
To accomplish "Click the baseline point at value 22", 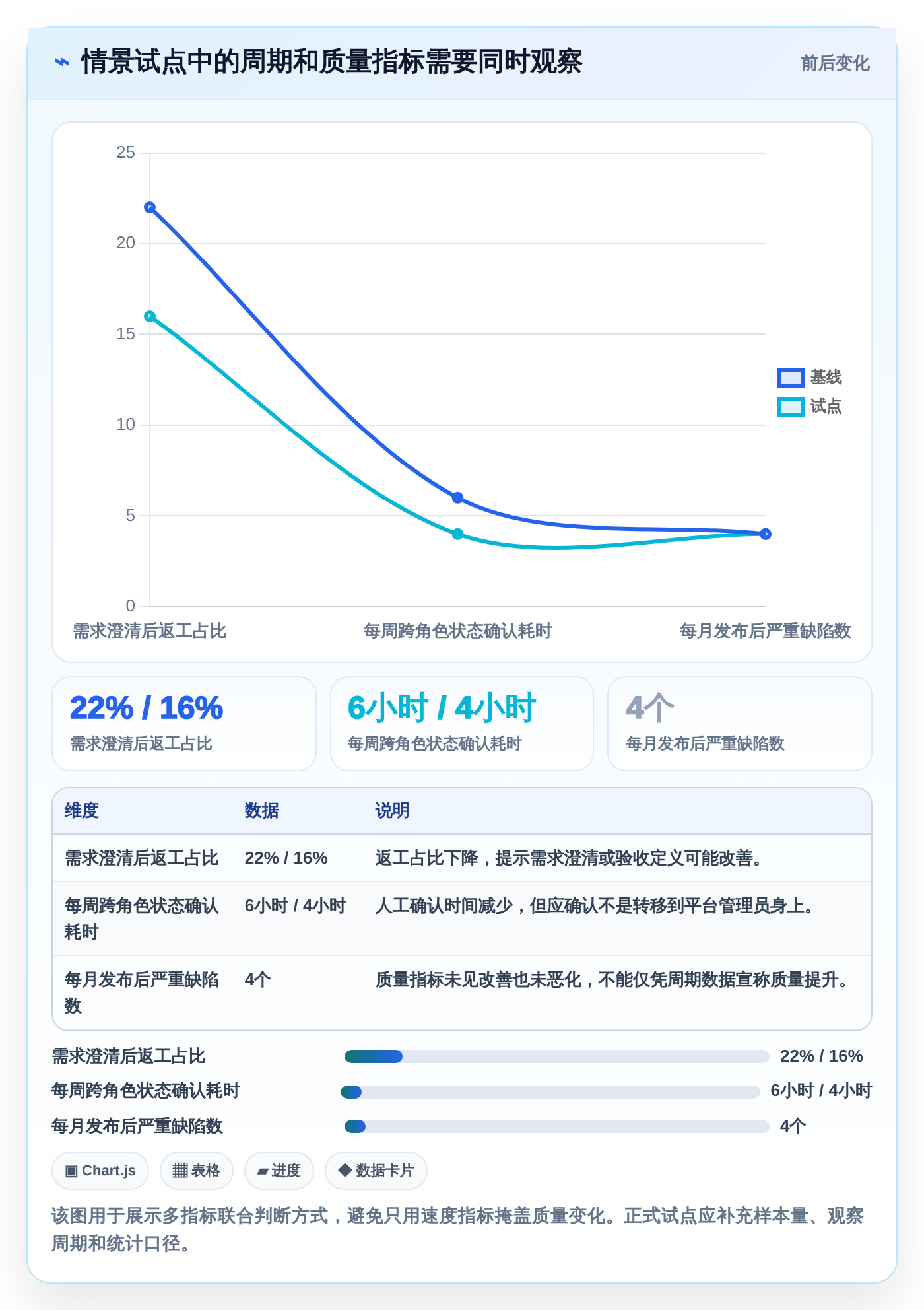I will click(x=150, y=207).
